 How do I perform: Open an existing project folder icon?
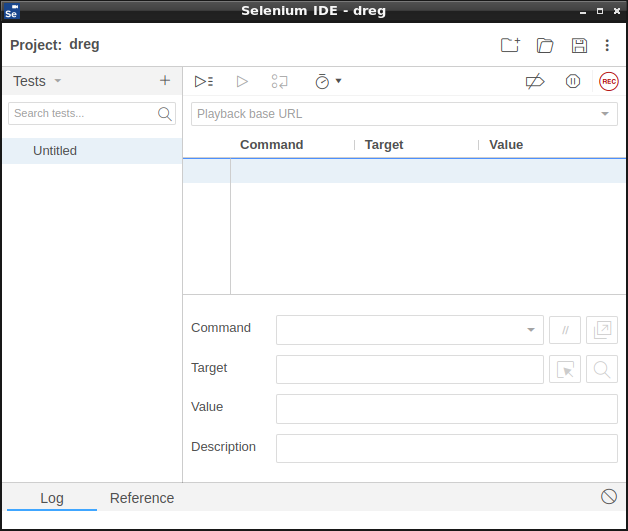coord(545,45)
